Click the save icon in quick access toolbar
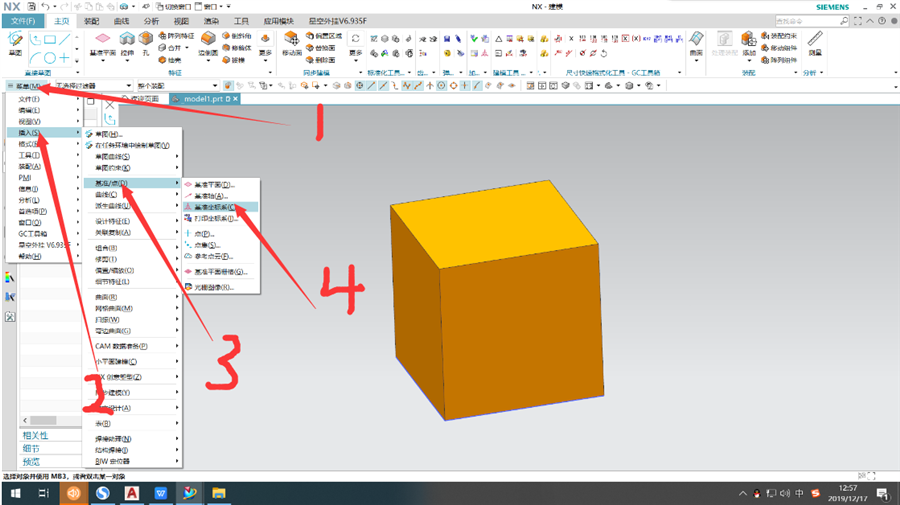 coord(31,6)
